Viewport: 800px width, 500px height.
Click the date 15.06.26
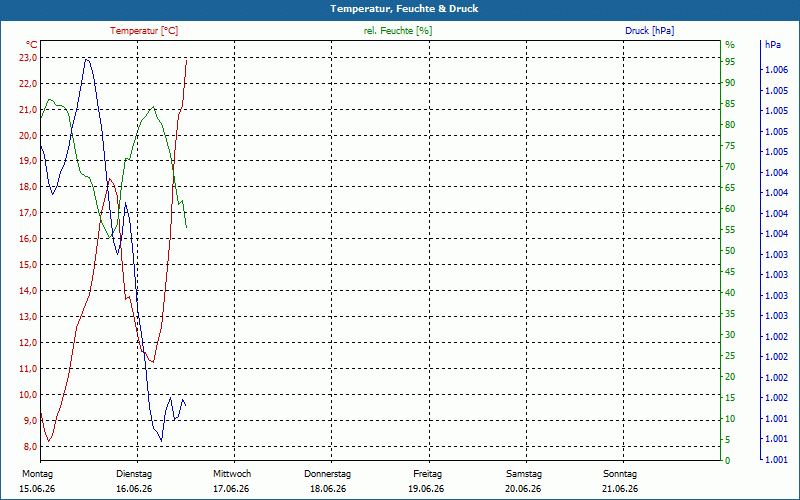(37, 489)
